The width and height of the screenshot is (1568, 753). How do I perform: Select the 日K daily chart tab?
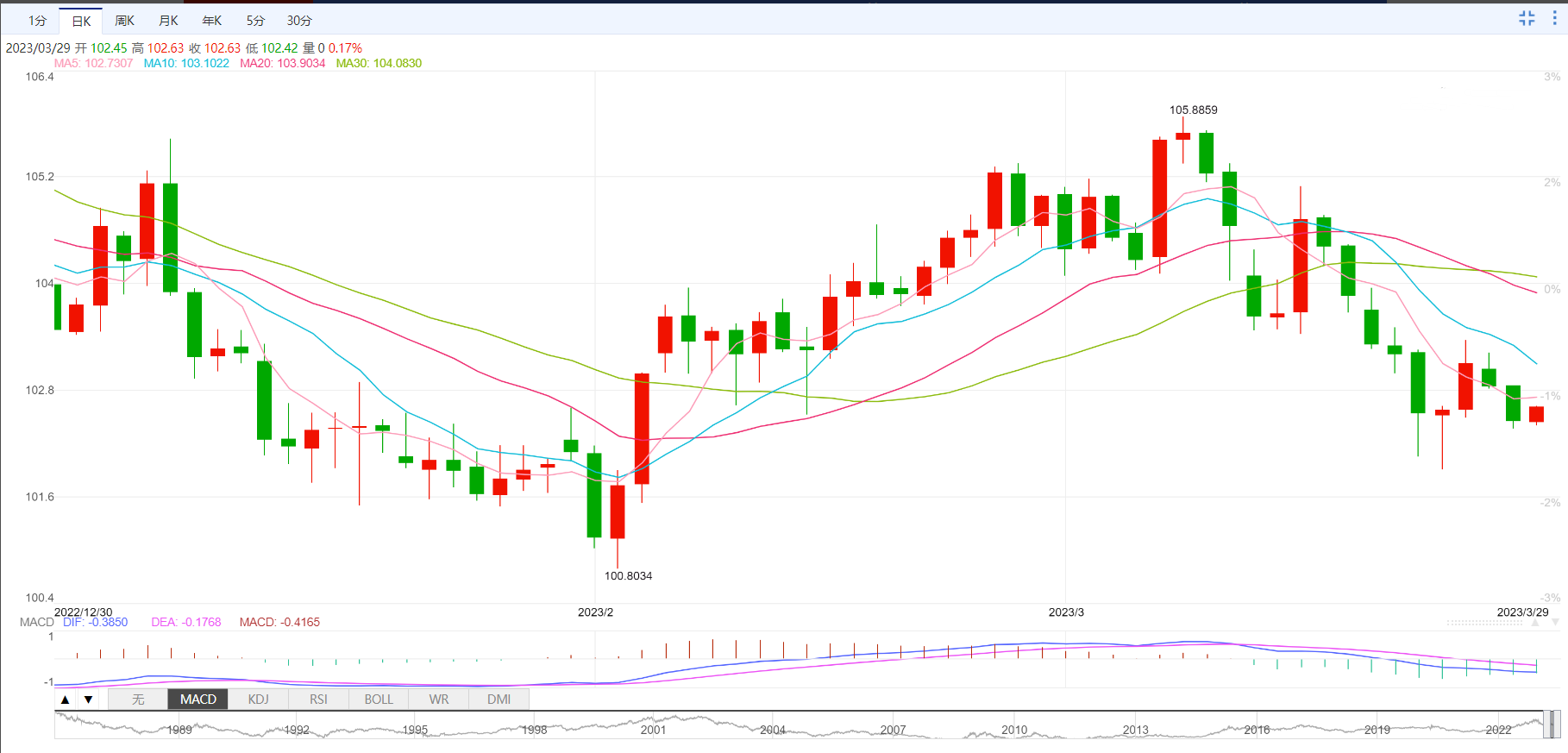[81, 21]
